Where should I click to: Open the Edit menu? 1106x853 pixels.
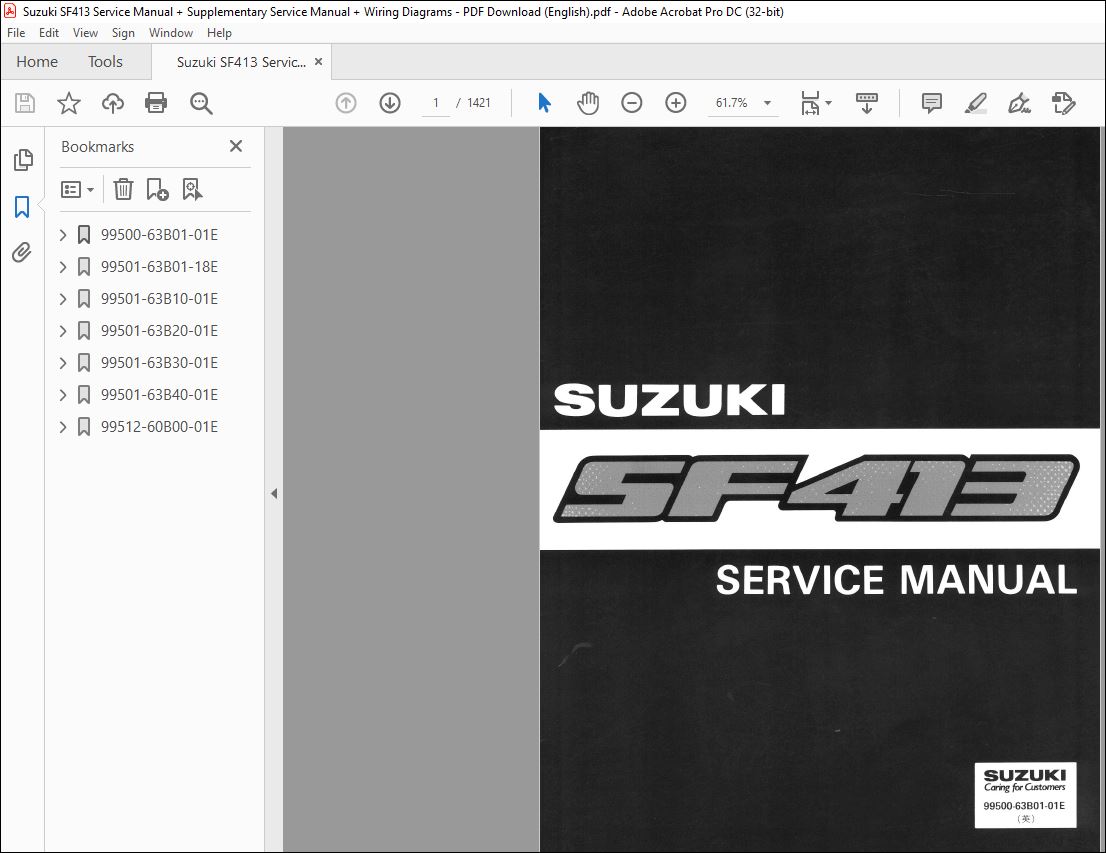coord(49,32)
